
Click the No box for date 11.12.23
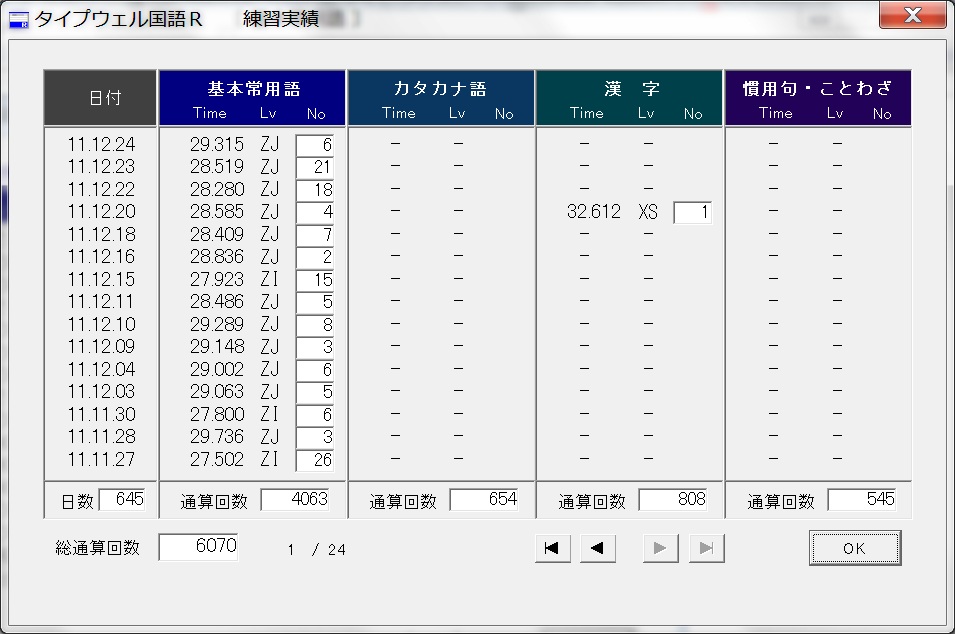pyautogui.click(x=315, y=167)
